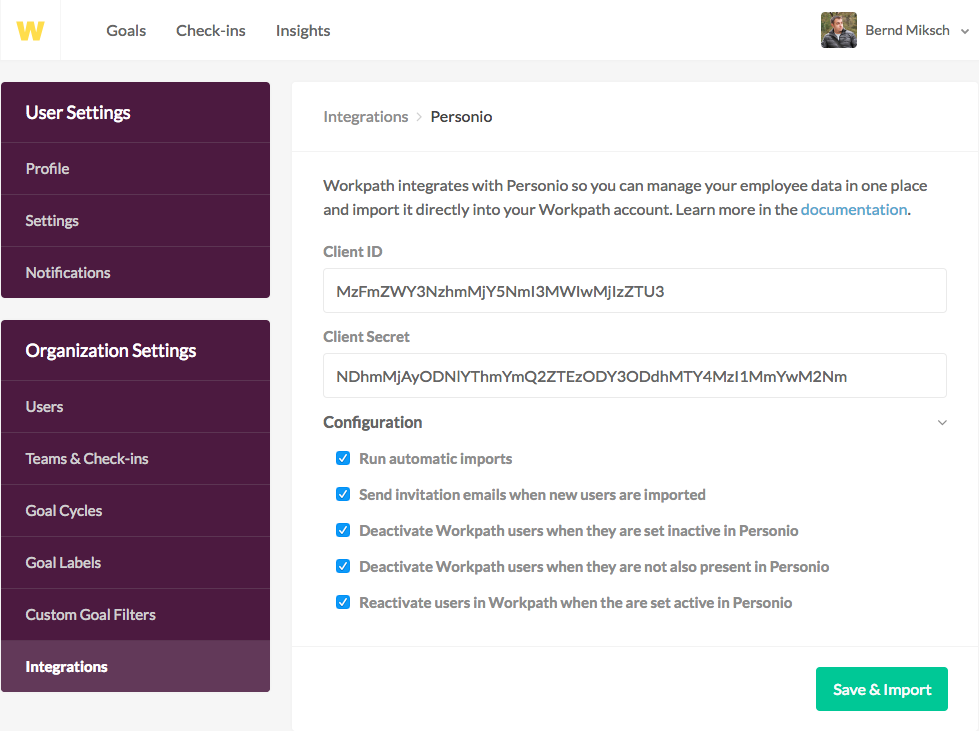
Task: Uncheck Run automatic imports
Action: coord(343,458)
